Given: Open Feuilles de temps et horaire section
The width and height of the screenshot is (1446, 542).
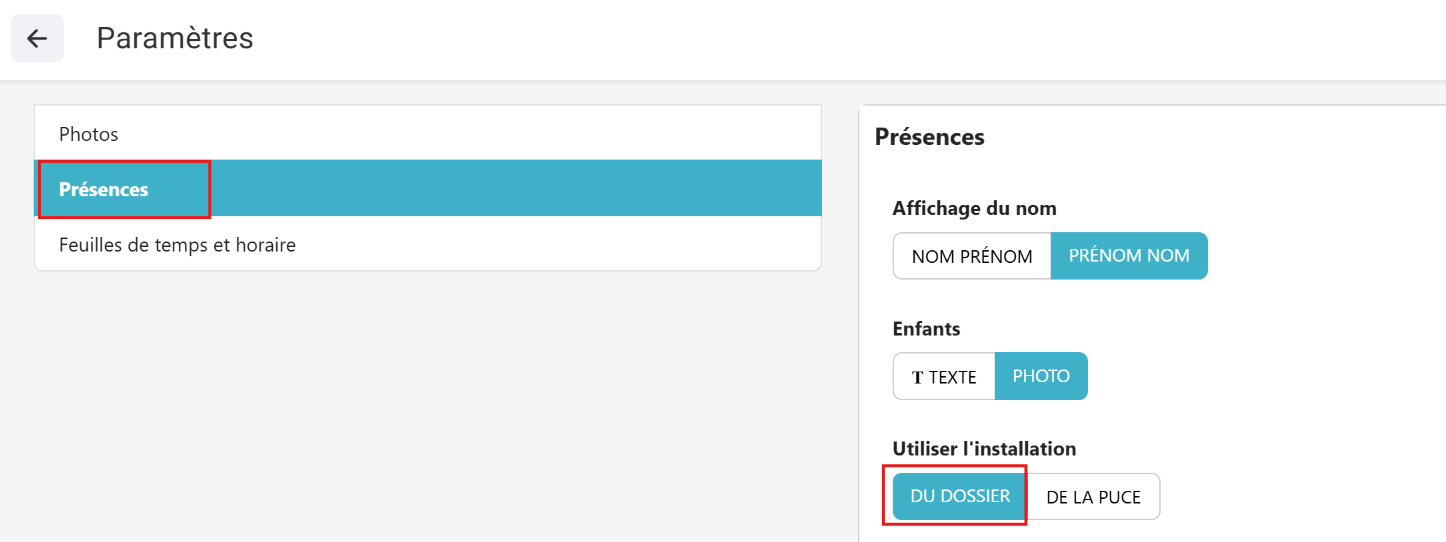Looking at the screenshot, I should click(x=428, y=243).
